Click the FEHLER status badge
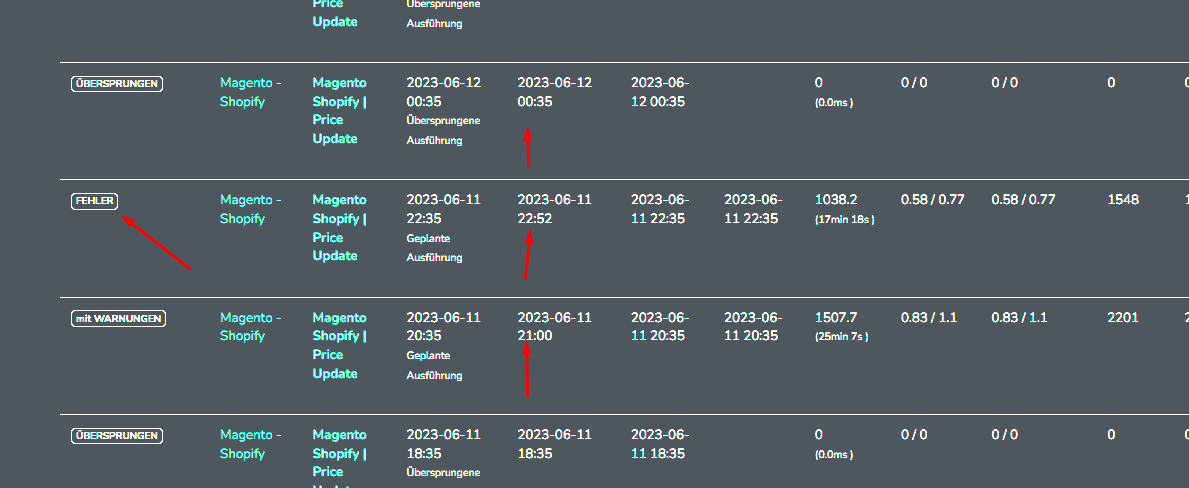The width and height of the screenshot is (1189, 488). pos(95,201)
